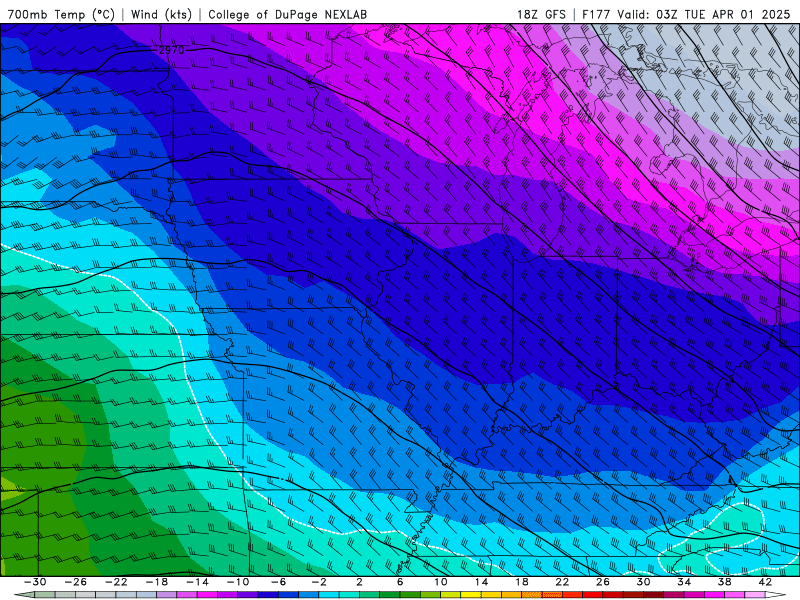Viewport: 800px width, 600px height.
Task: Click 'F177 Valid: 03Z TUE APR 01 2025'
Action: 686,14
